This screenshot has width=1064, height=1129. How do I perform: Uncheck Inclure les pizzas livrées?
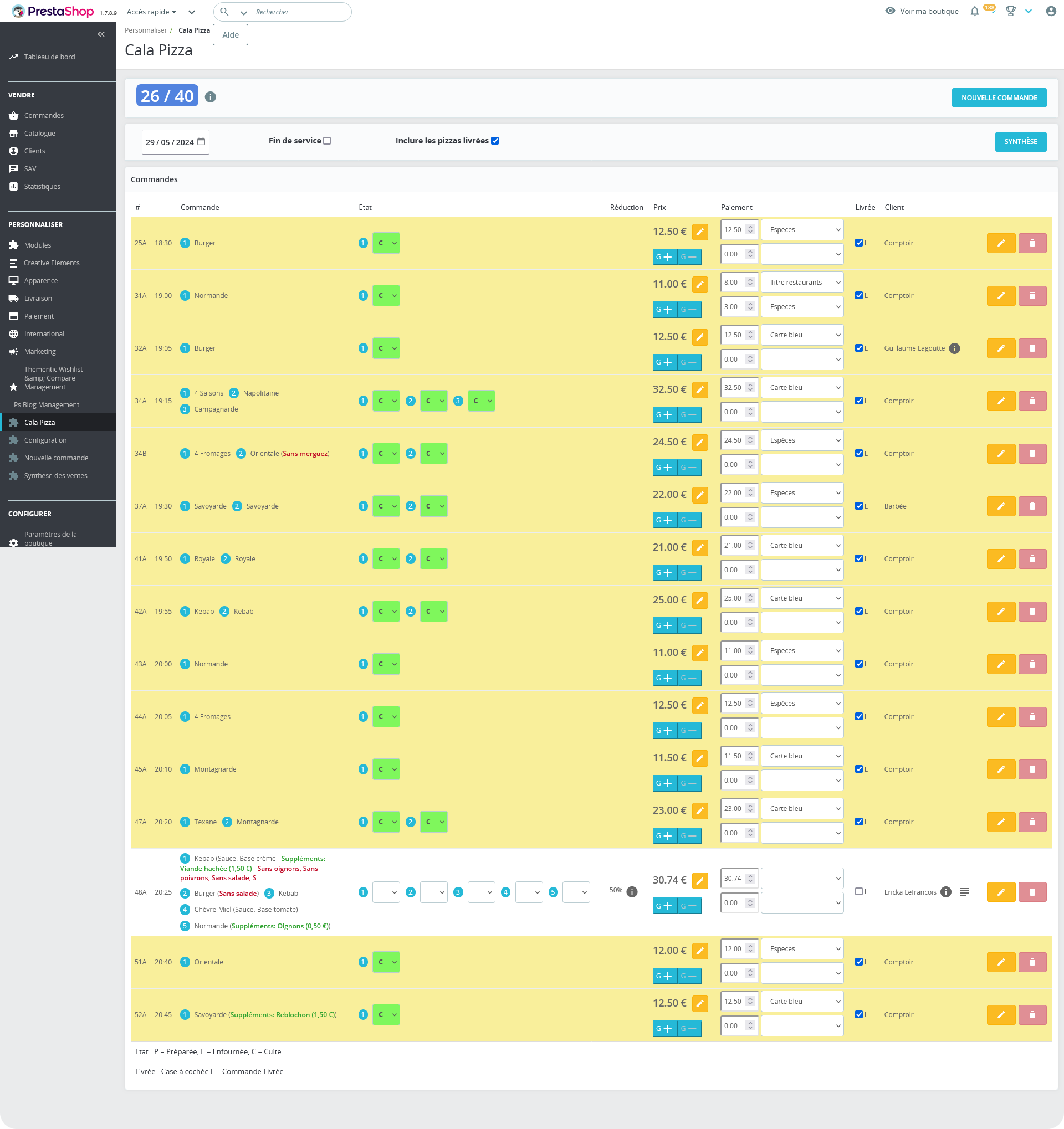pos(495,141)
